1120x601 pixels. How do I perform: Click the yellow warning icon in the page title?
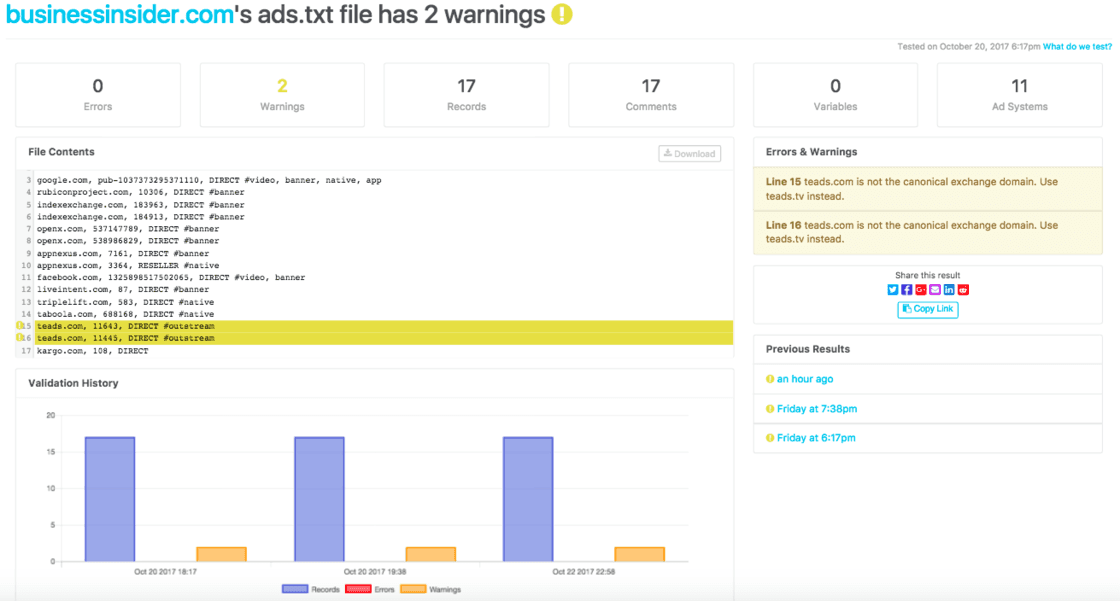pos(562,14)
